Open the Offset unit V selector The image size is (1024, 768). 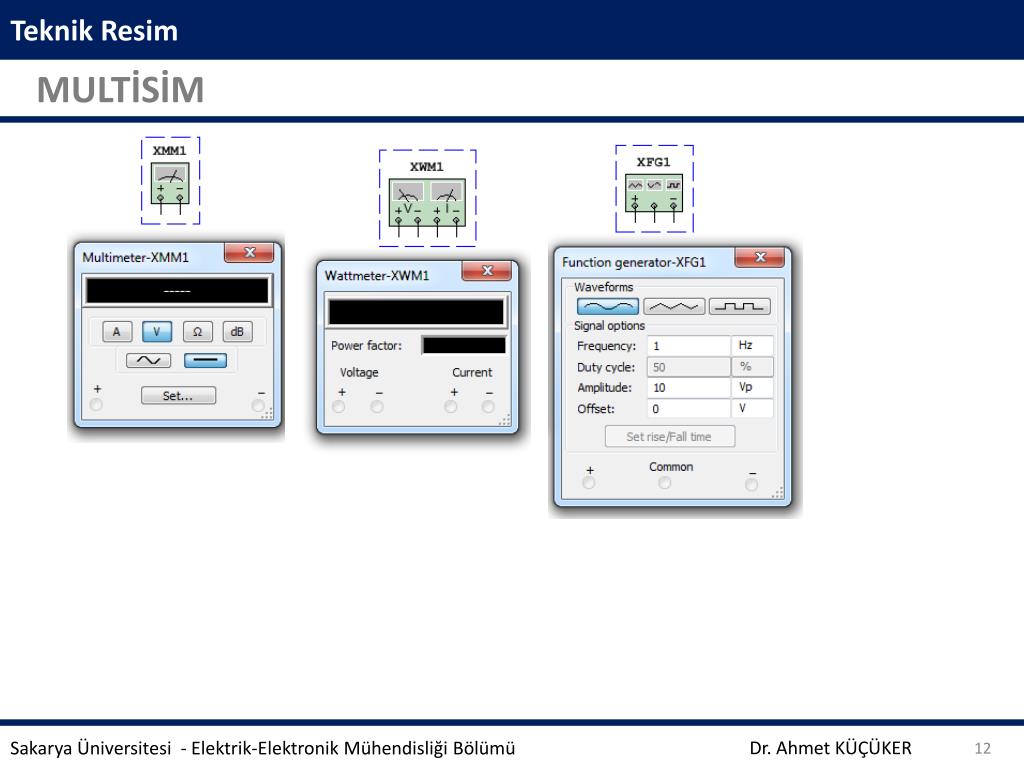pyautogui.click(x=753, y=409)
